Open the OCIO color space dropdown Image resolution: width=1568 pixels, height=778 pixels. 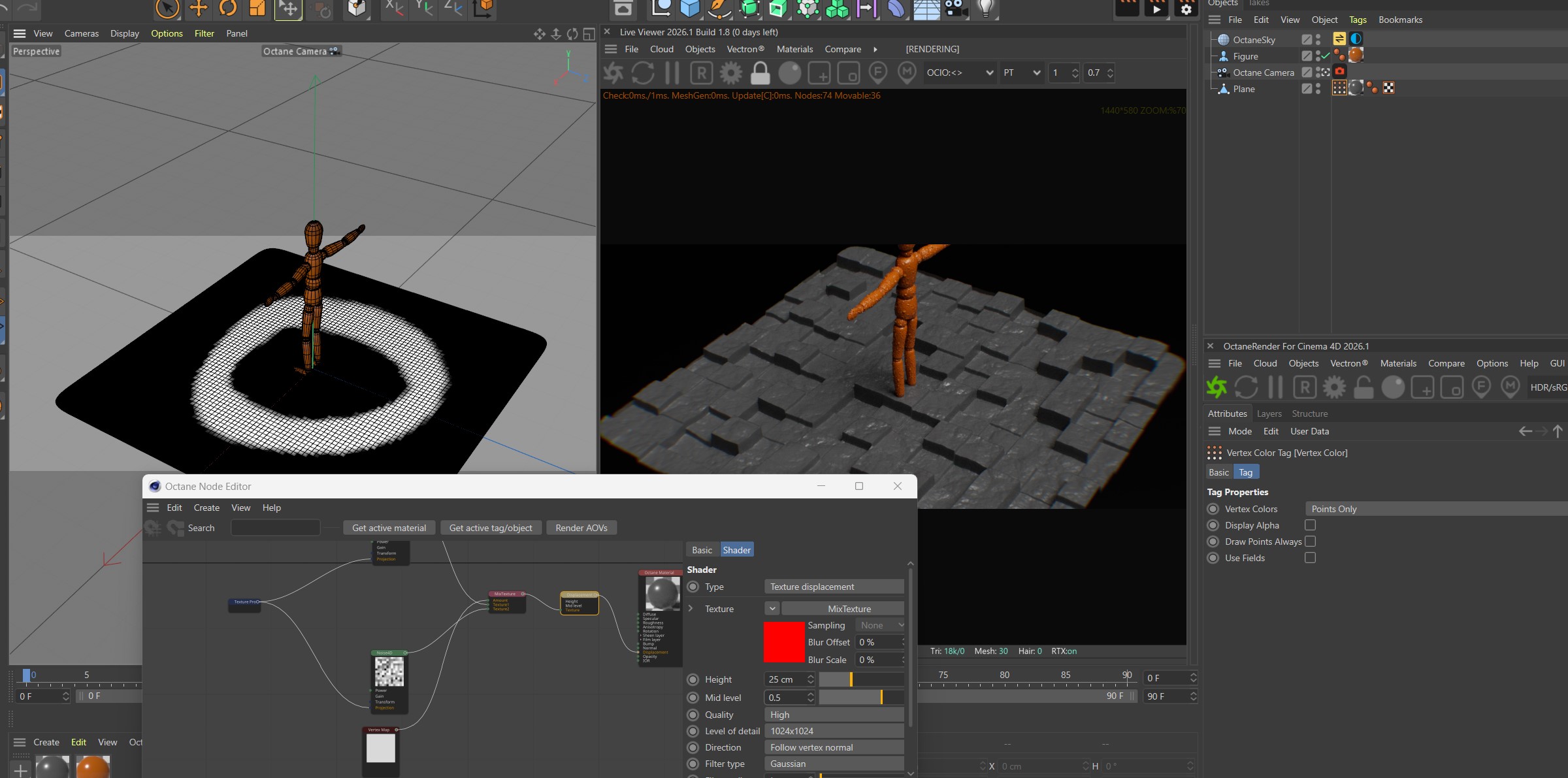(960, 73)
